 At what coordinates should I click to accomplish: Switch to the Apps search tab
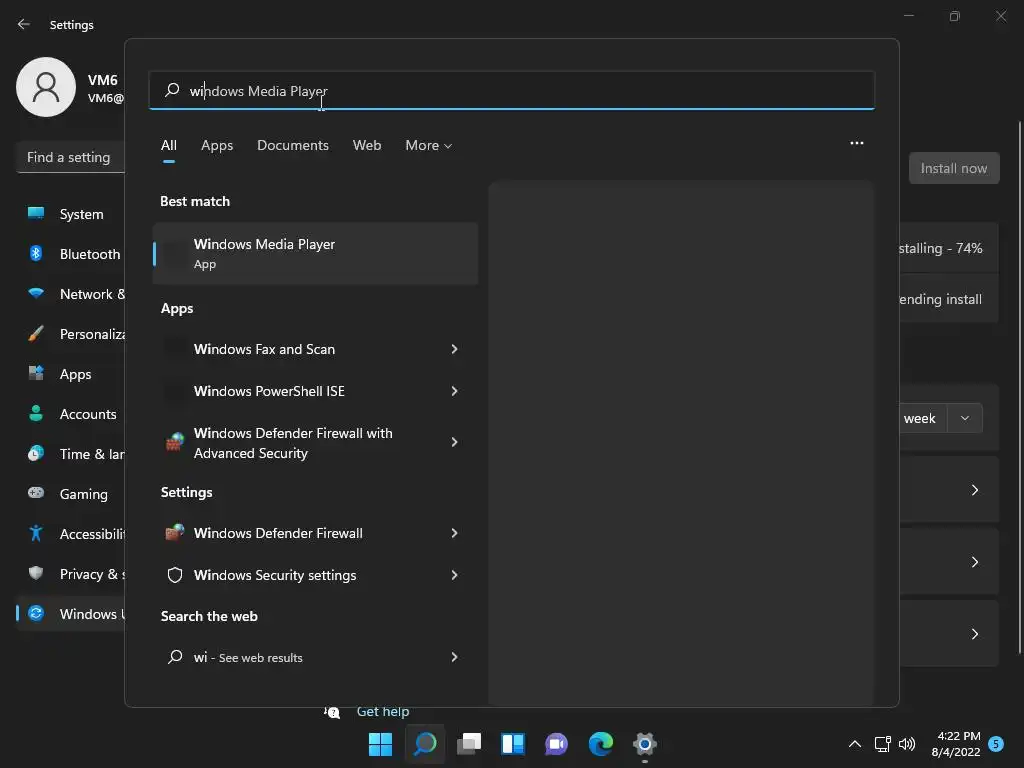point(217,145)
